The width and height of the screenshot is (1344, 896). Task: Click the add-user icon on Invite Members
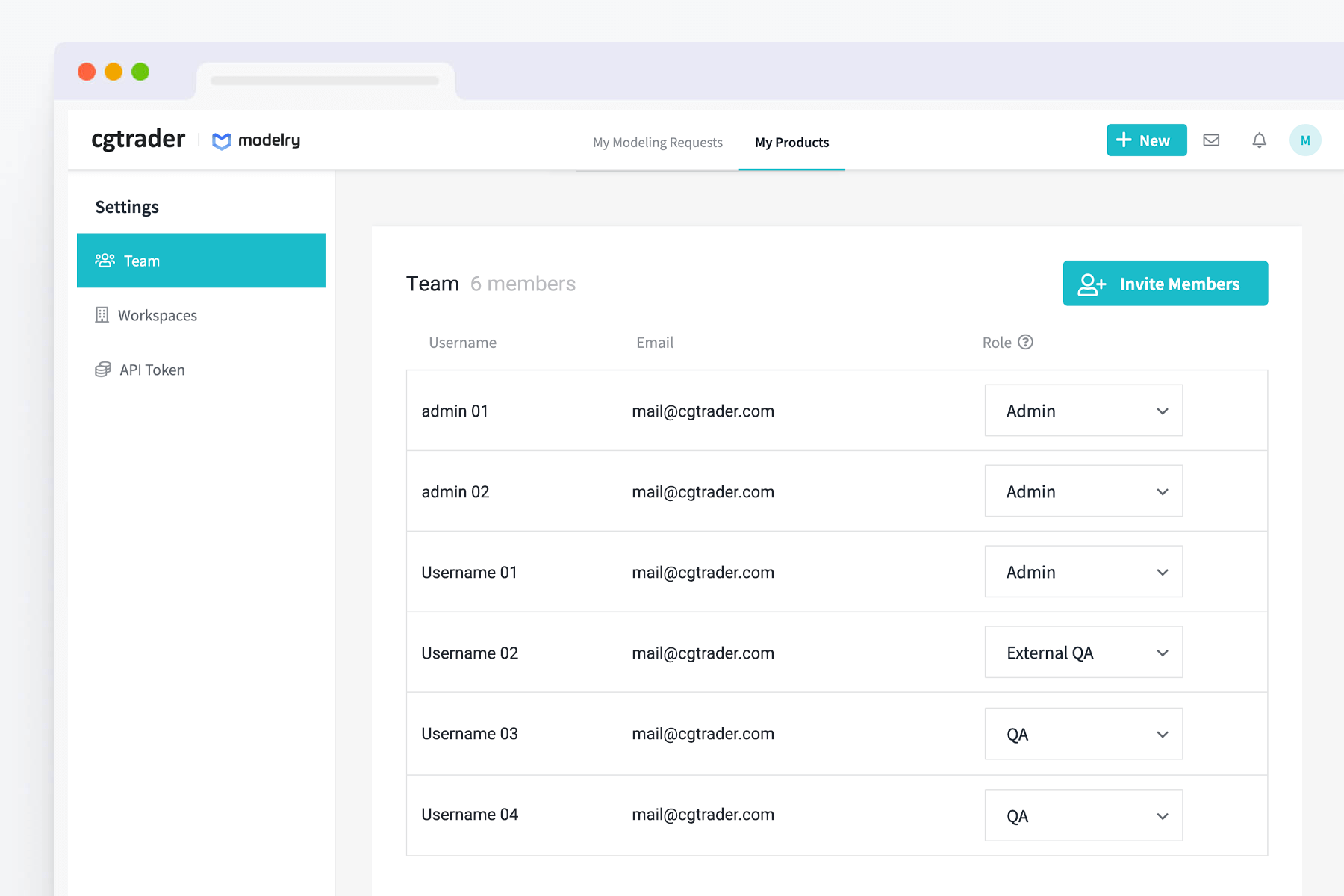[1092, 284]
